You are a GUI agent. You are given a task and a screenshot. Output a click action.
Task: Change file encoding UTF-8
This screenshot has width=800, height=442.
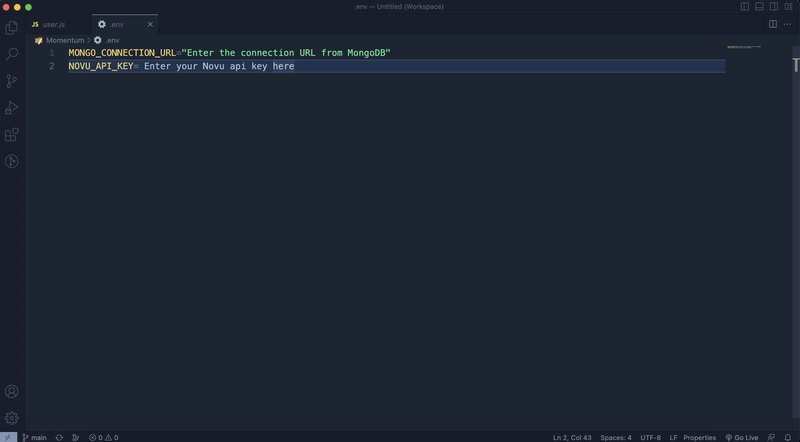(x=651, y=437)
